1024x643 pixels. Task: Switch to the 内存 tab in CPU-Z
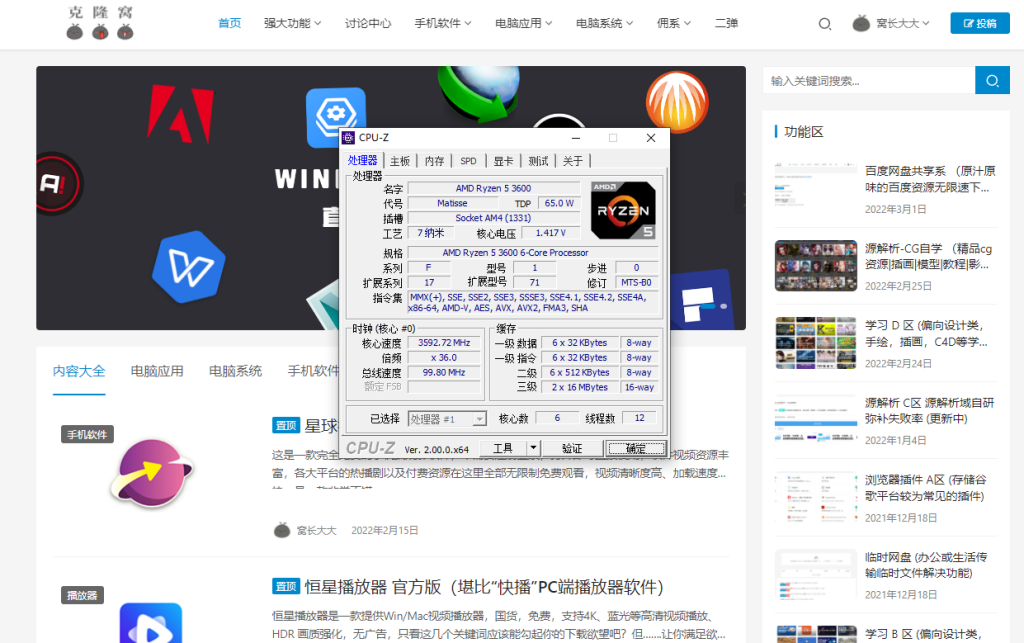[434, 161]
